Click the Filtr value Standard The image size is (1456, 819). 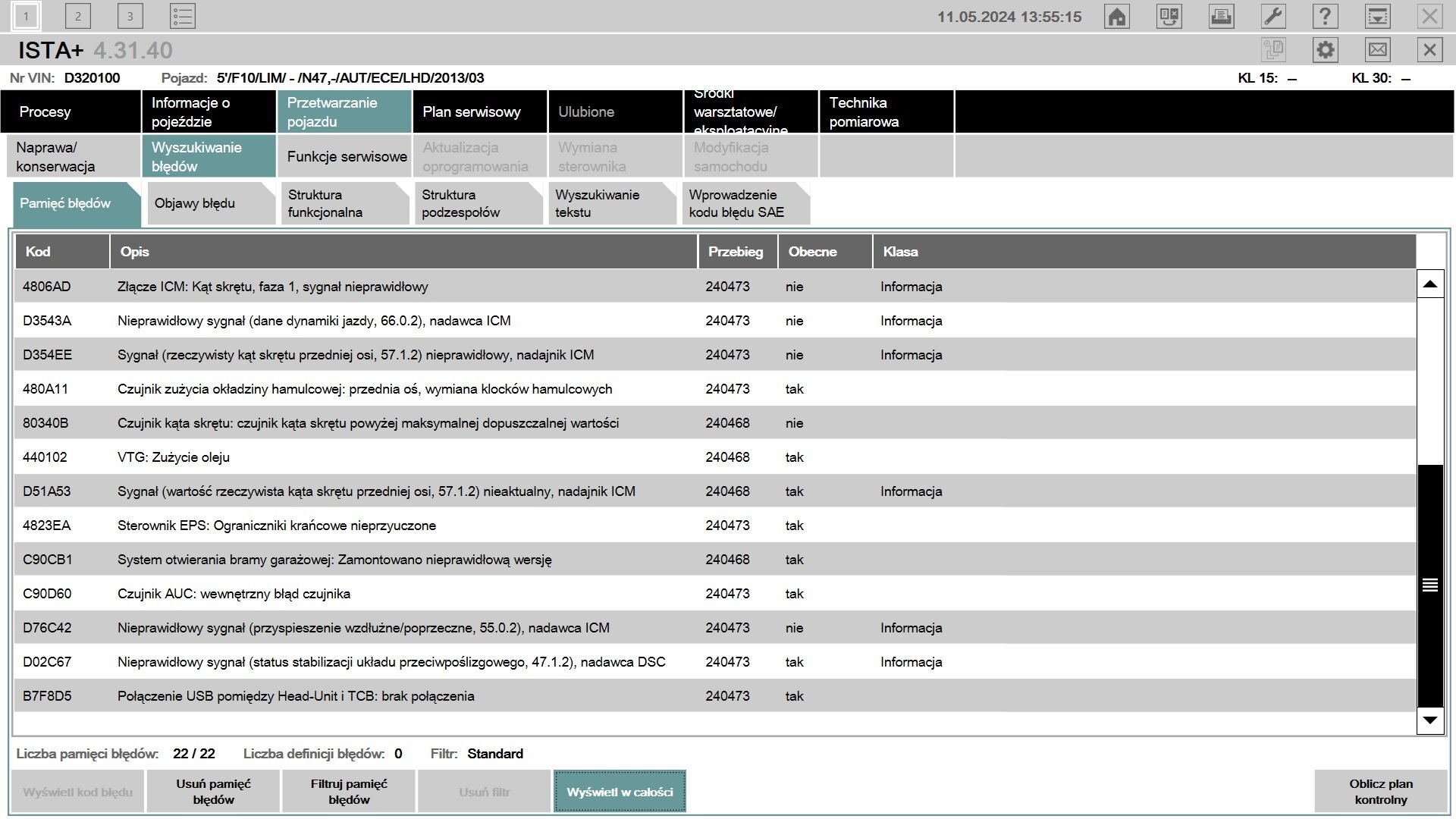495,754
